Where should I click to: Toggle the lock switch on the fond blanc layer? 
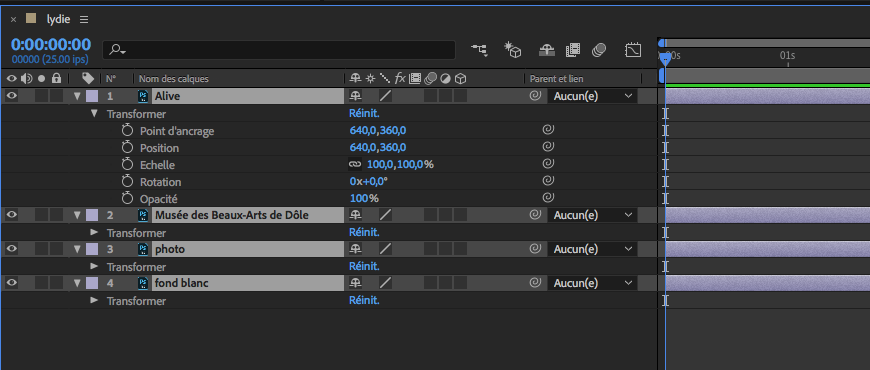pyautogui.click(x=57, y=283)
